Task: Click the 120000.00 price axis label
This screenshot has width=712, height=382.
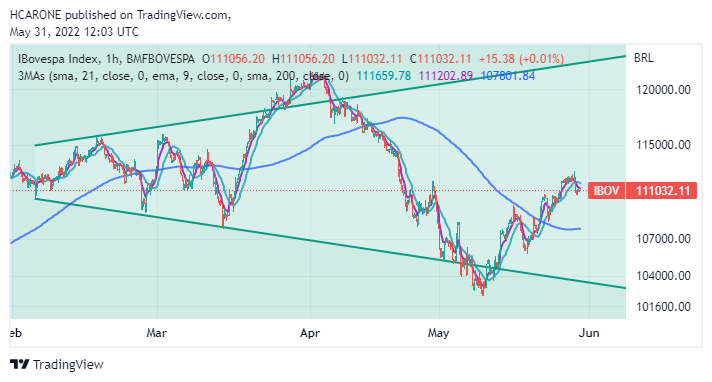Action: [663, 90]
